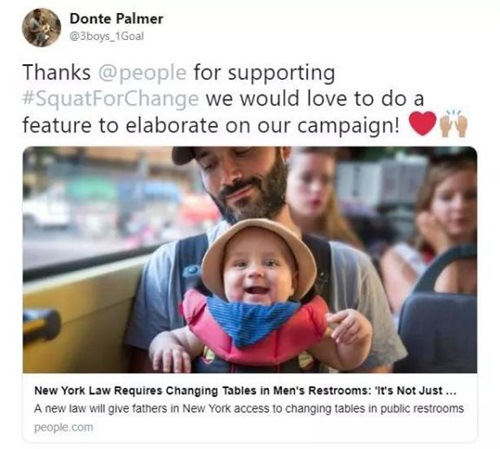The height and width of the screenshot is (449, 500).
Task: Click the red heart emoji
Action: point(423,123)
